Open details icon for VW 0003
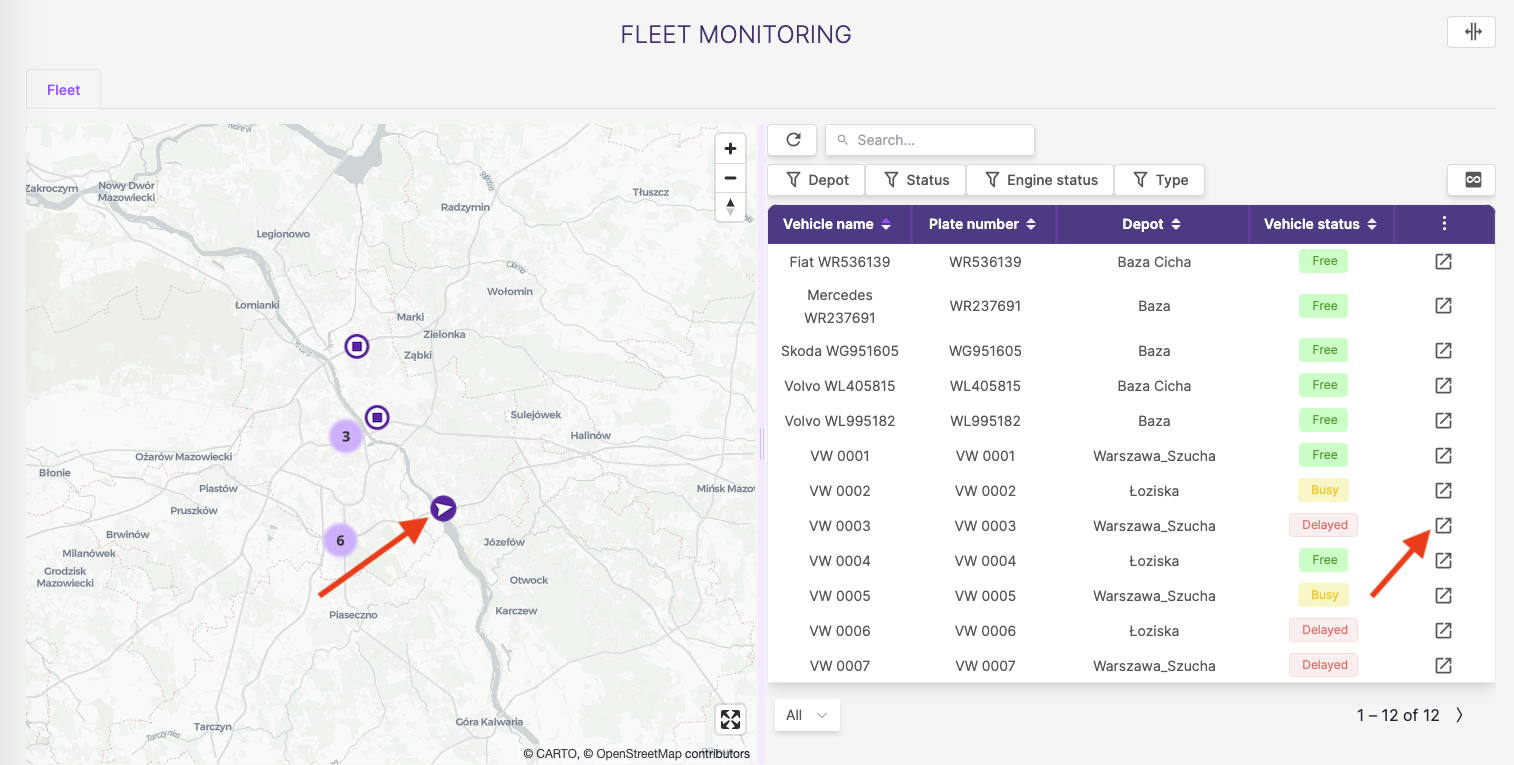Viewport: 1514px width, 765px height. pos(1443,526)
